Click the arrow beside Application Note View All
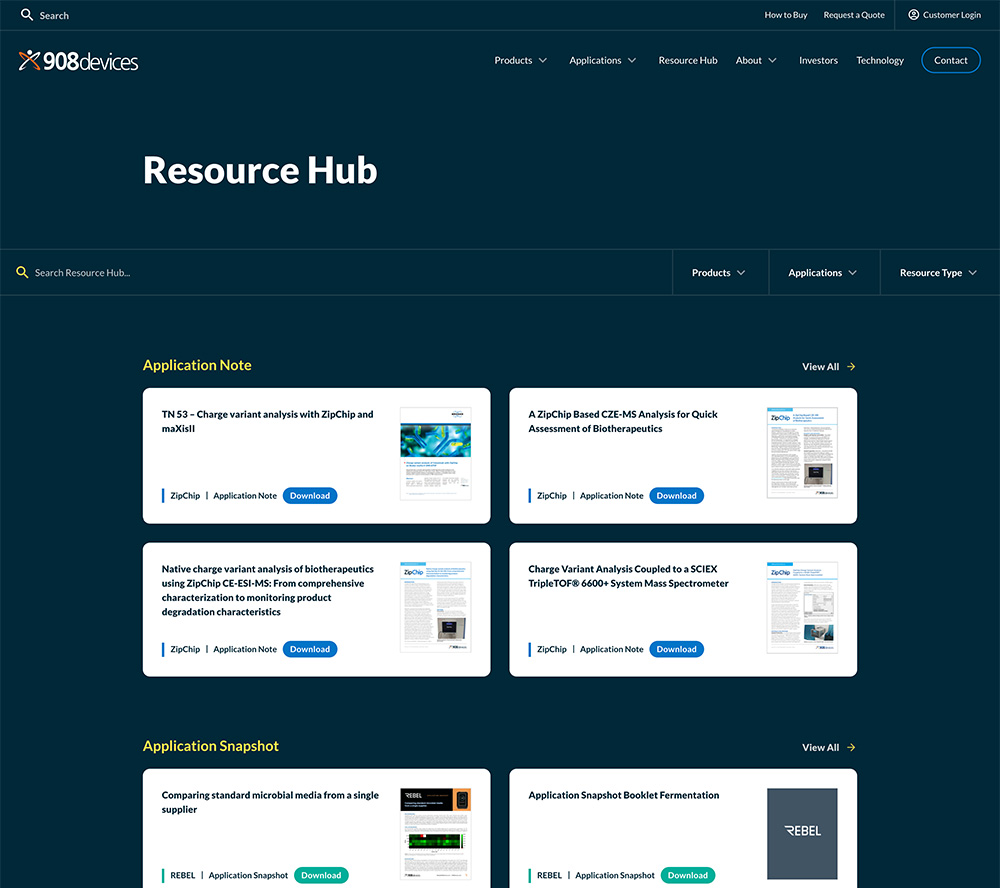The width and height of the screenshot is (1000, 888). (x=851, y=367)
